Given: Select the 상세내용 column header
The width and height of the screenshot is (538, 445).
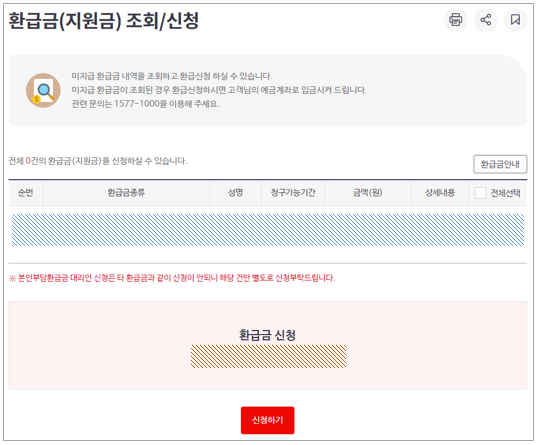Looking at the screenshot, I should coord(440,193).
